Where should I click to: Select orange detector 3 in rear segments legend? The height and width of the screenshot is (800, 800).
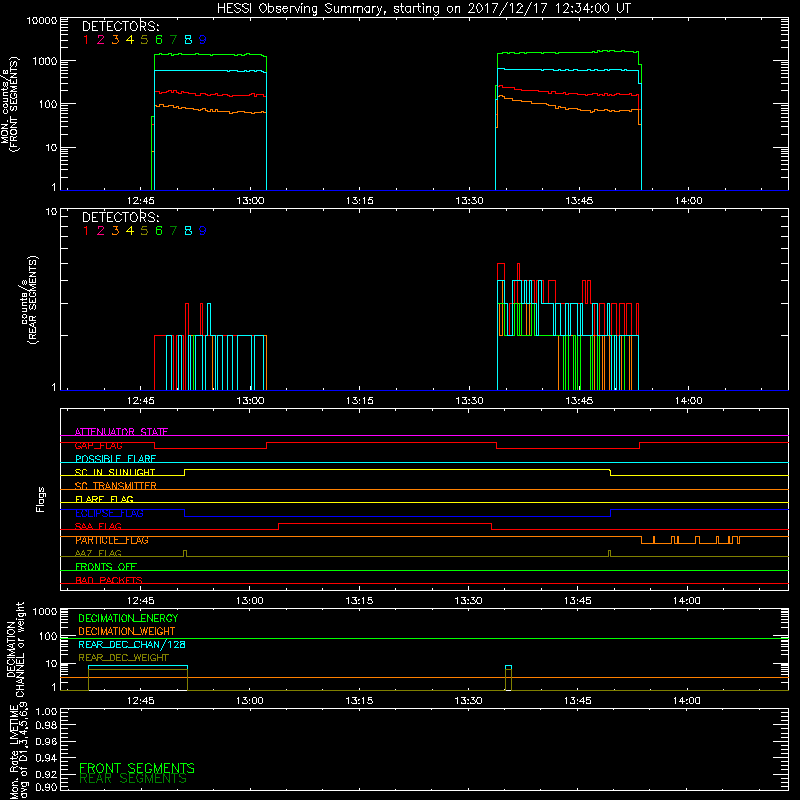[x=115, y=231]
